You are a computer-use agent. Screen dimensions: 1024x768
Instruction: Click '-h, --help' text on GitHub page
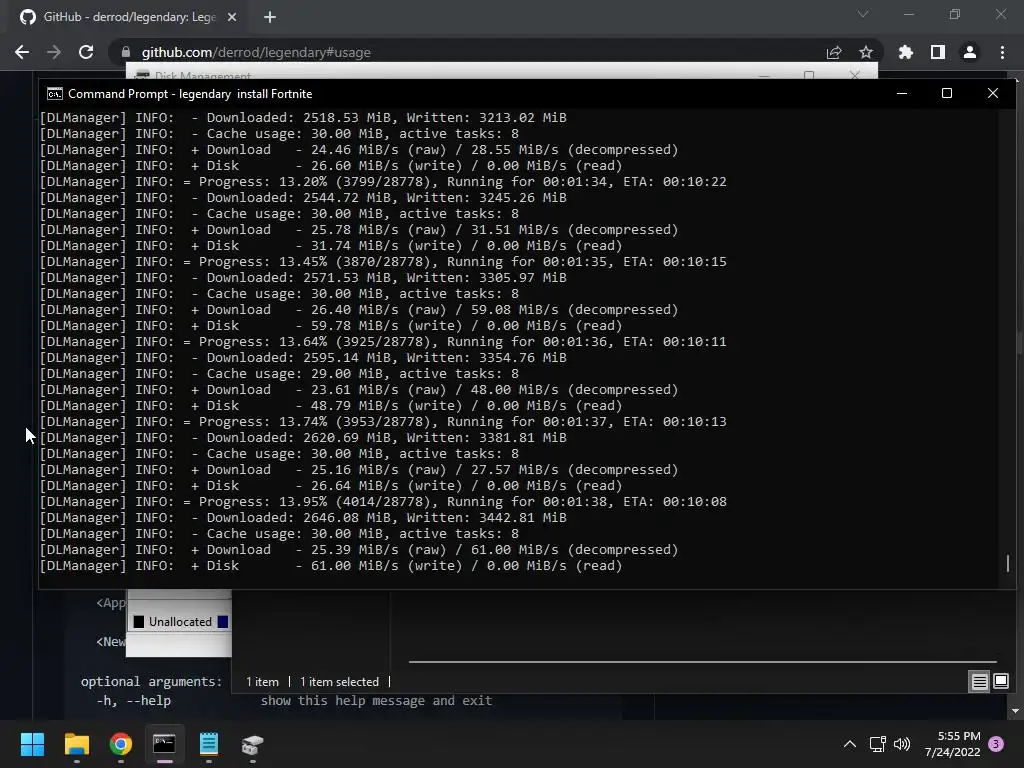point(133,701)
